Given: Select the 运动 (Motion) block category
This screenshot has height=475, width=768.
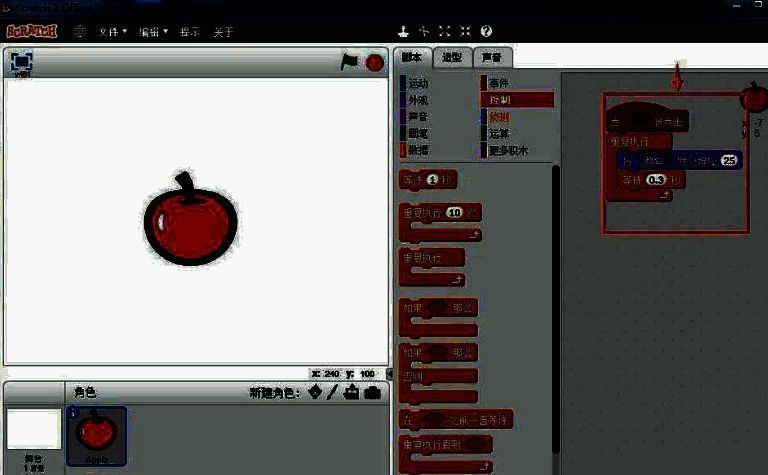Looking at the screenshot, I should 416,84.
